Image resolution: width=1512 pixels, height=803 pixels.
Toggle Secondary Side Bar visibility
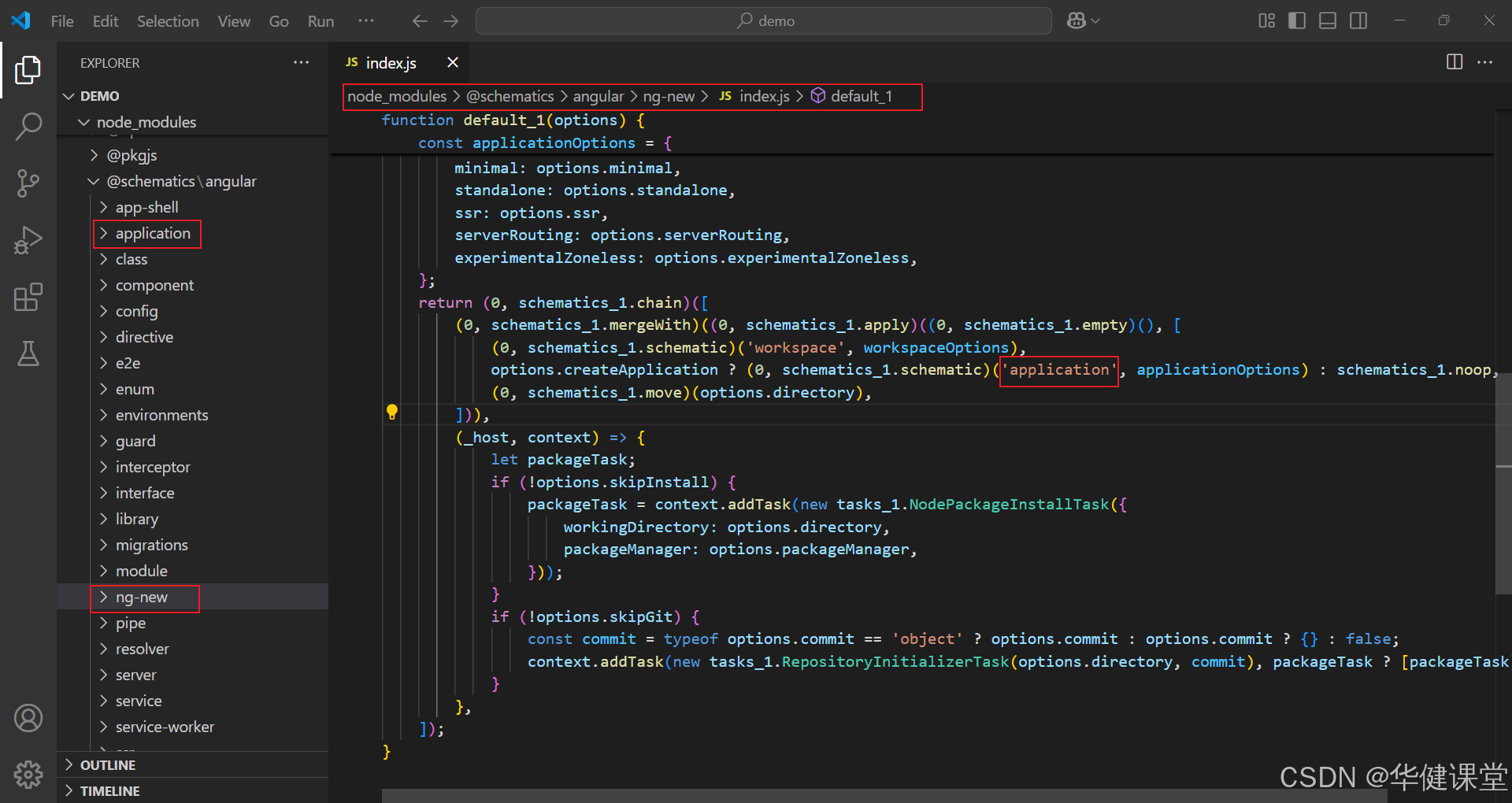point(1358,21)
